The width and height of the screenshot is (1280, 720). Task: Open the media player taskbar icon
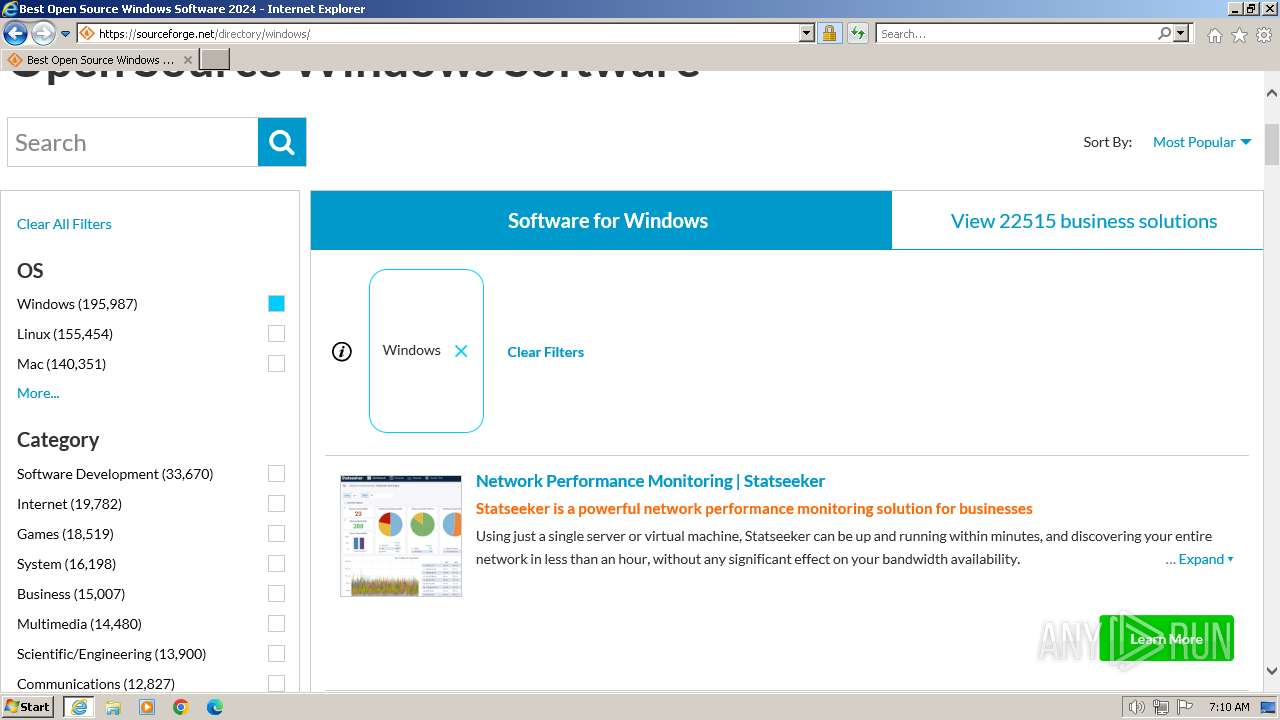click(147, 707)
